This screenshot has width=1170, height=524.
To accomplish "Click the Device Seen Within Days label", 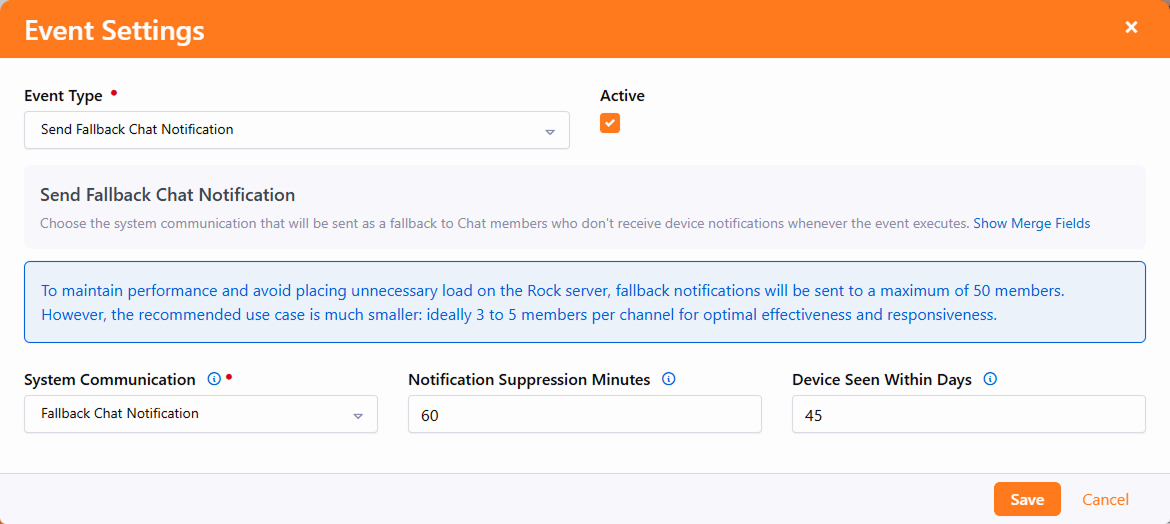I will click(881, 380).
